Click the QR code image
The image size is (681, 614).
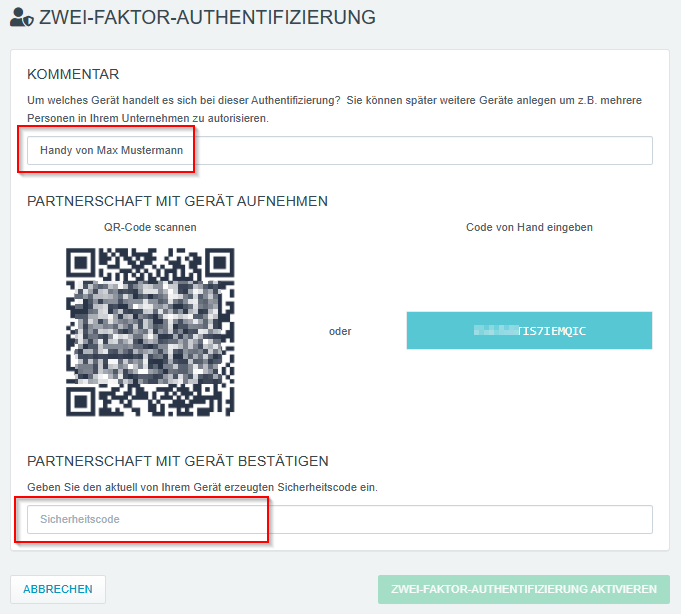point(150,332)
